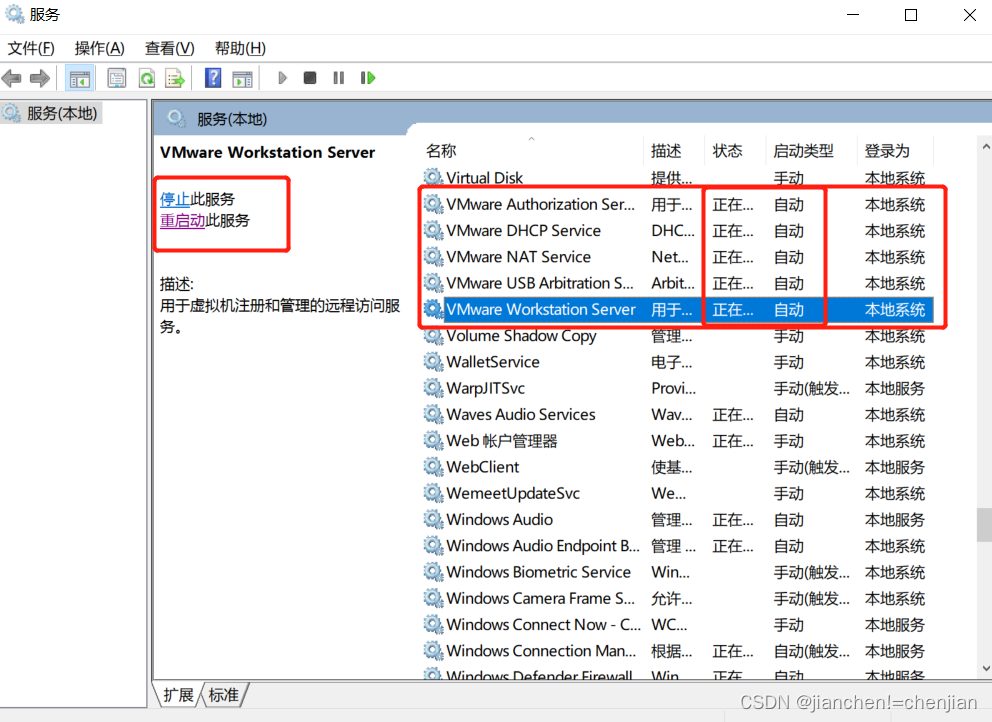Click the Forward arrow toolbar icon

pyautogui.click(x=39, y=78)
